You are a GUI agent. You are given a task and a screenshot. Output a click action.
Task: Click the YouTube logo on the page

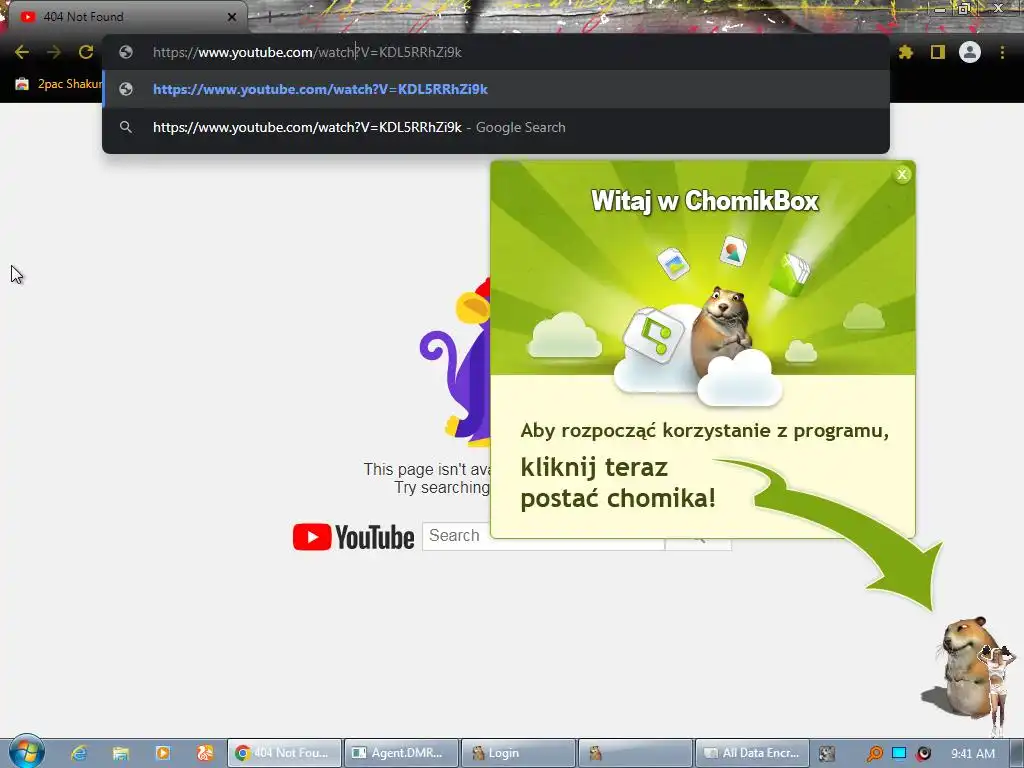pos(353,537)
